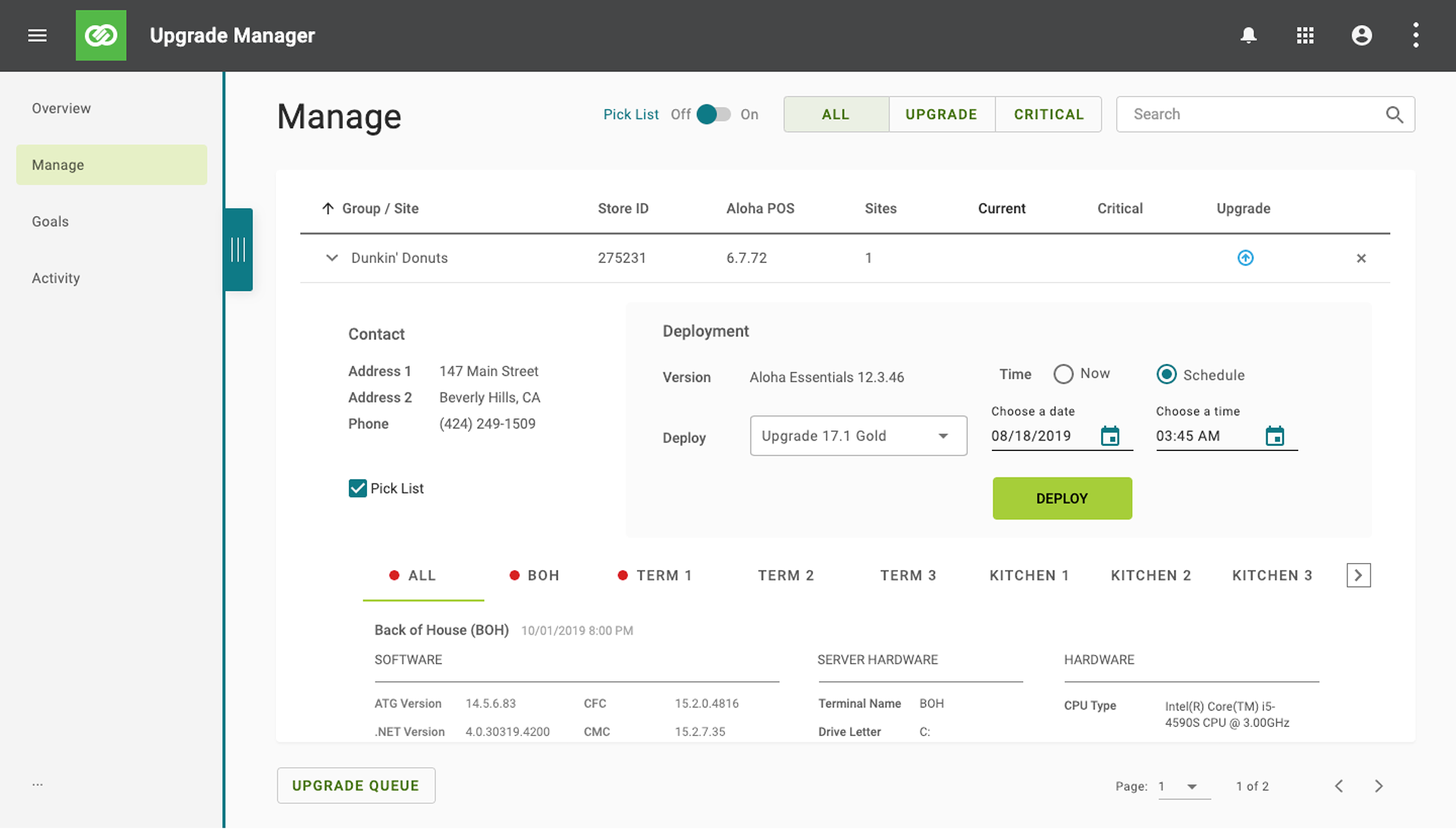Open Goals in the sidebar
Screen dimensions: 1456x830
coord(111,222)
